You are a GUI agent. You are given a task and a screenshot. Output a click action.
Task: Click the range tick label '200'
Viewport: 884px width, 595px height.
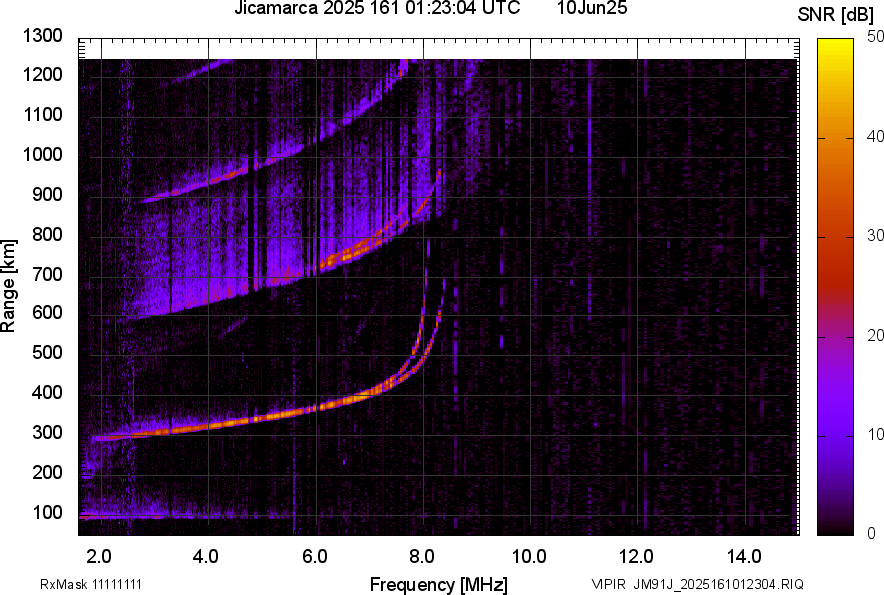47,472
